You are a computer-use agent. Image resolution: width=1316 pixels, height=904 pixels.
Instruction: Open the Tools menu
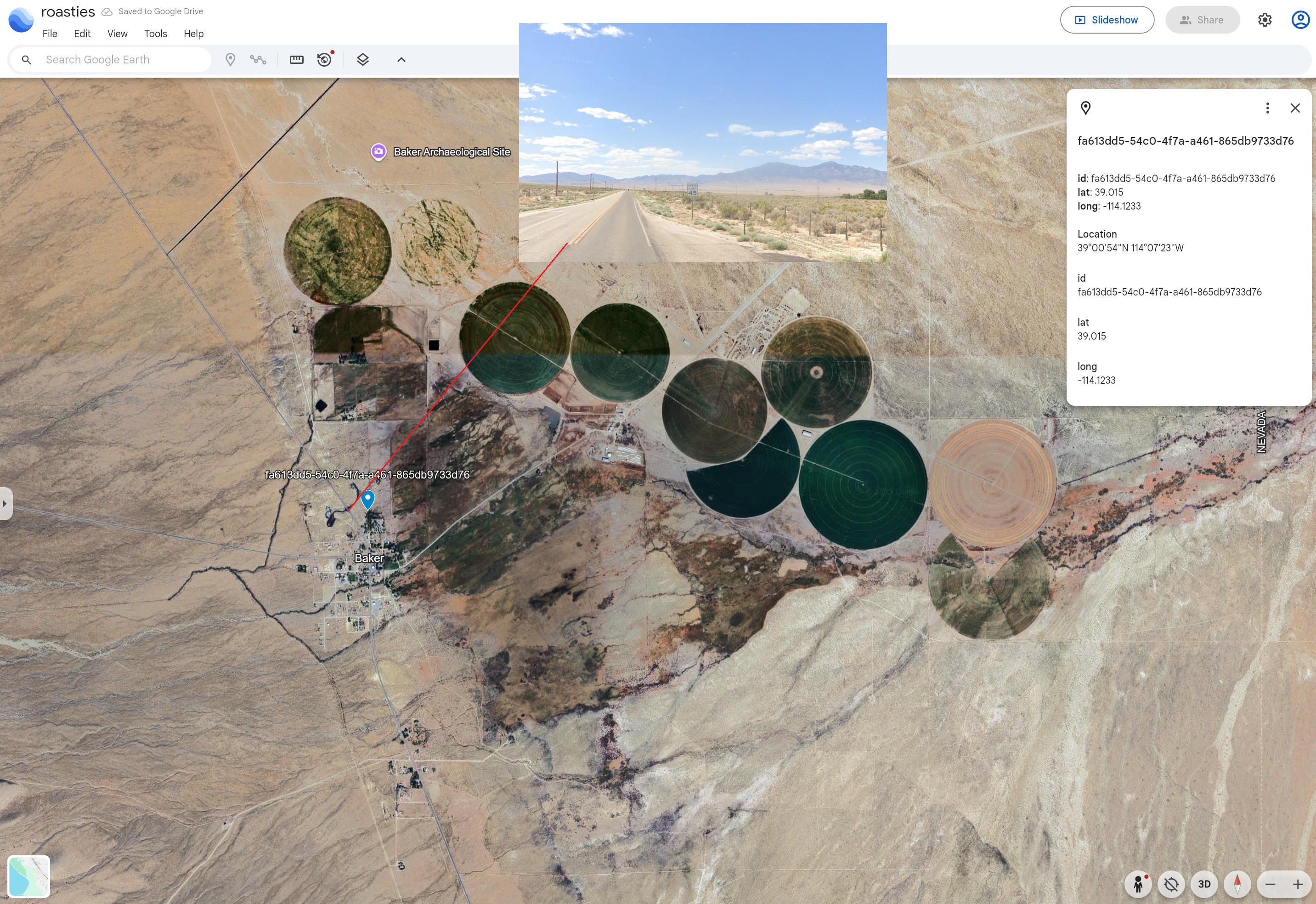(156, 34)
